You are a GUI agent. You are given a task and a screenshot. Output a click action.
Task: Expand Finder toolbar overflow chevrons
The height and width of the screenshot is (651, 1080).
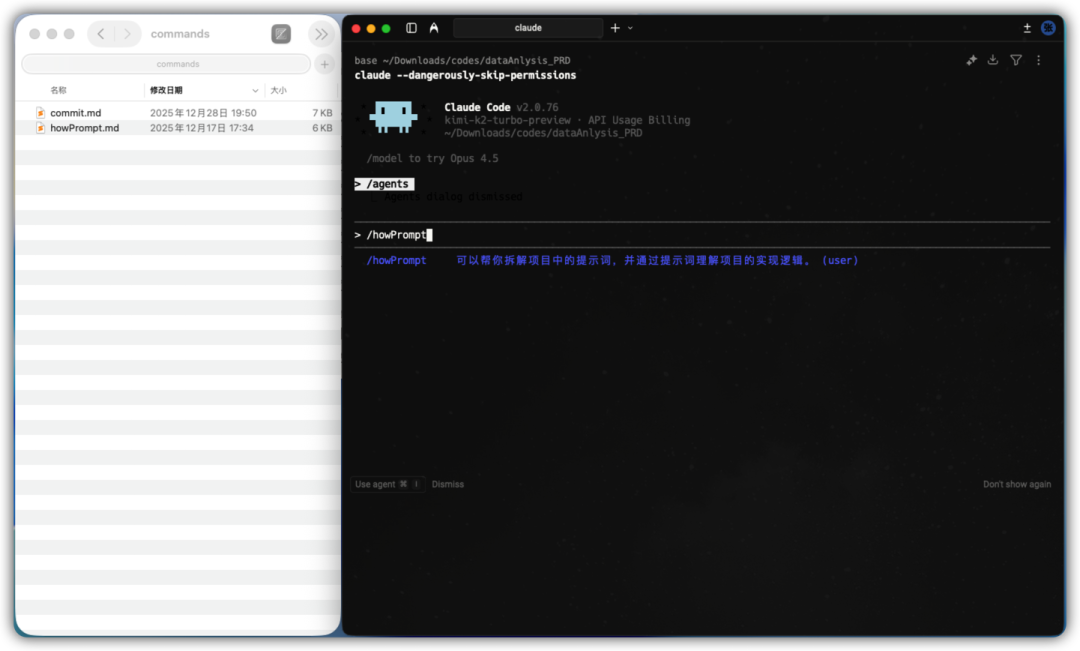(x=322, y=34)
